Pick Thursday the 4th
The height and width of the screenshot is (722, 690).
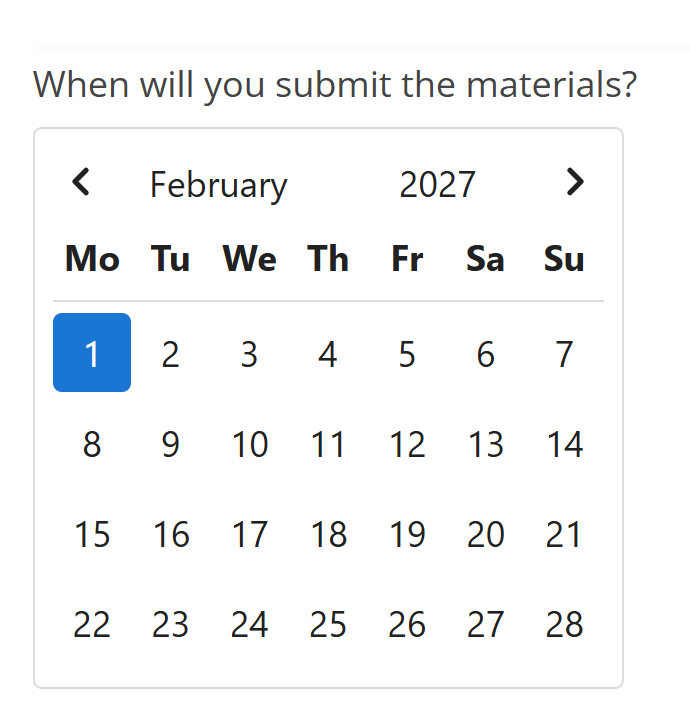click(x=328, y=353)
